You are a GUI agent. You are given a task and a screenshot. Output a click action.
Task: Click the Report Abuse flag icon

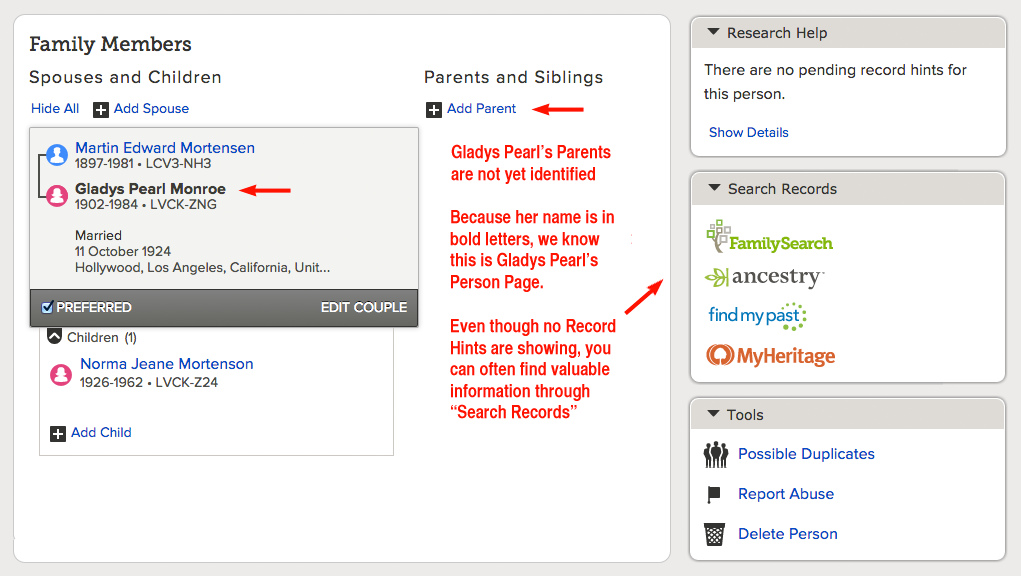tap(714, 495)
